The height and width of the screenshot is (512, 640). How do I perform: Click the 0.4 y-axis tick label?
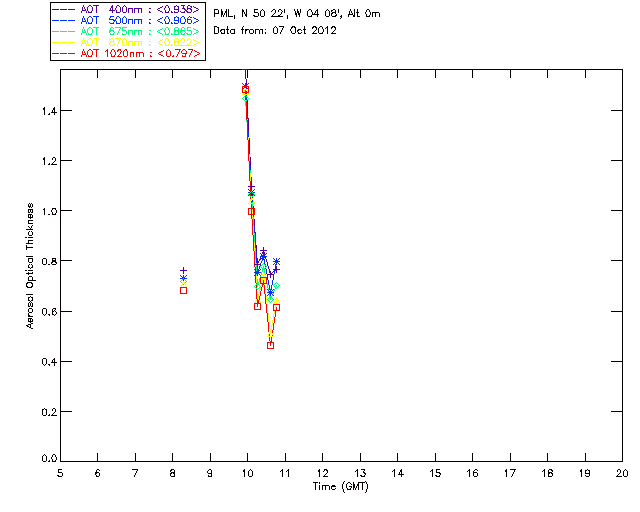tap(49, 362)
